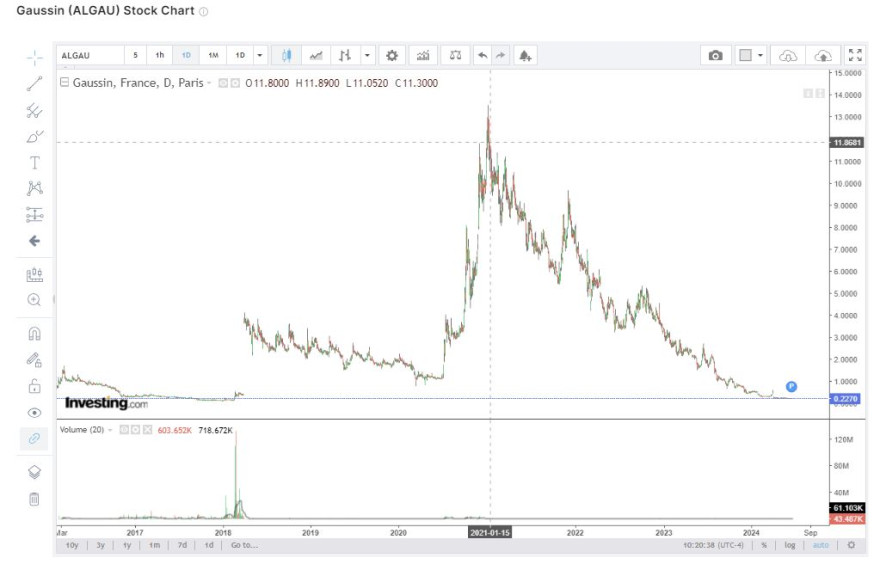
Task: Set range to 7d
Action: point(182,545)
